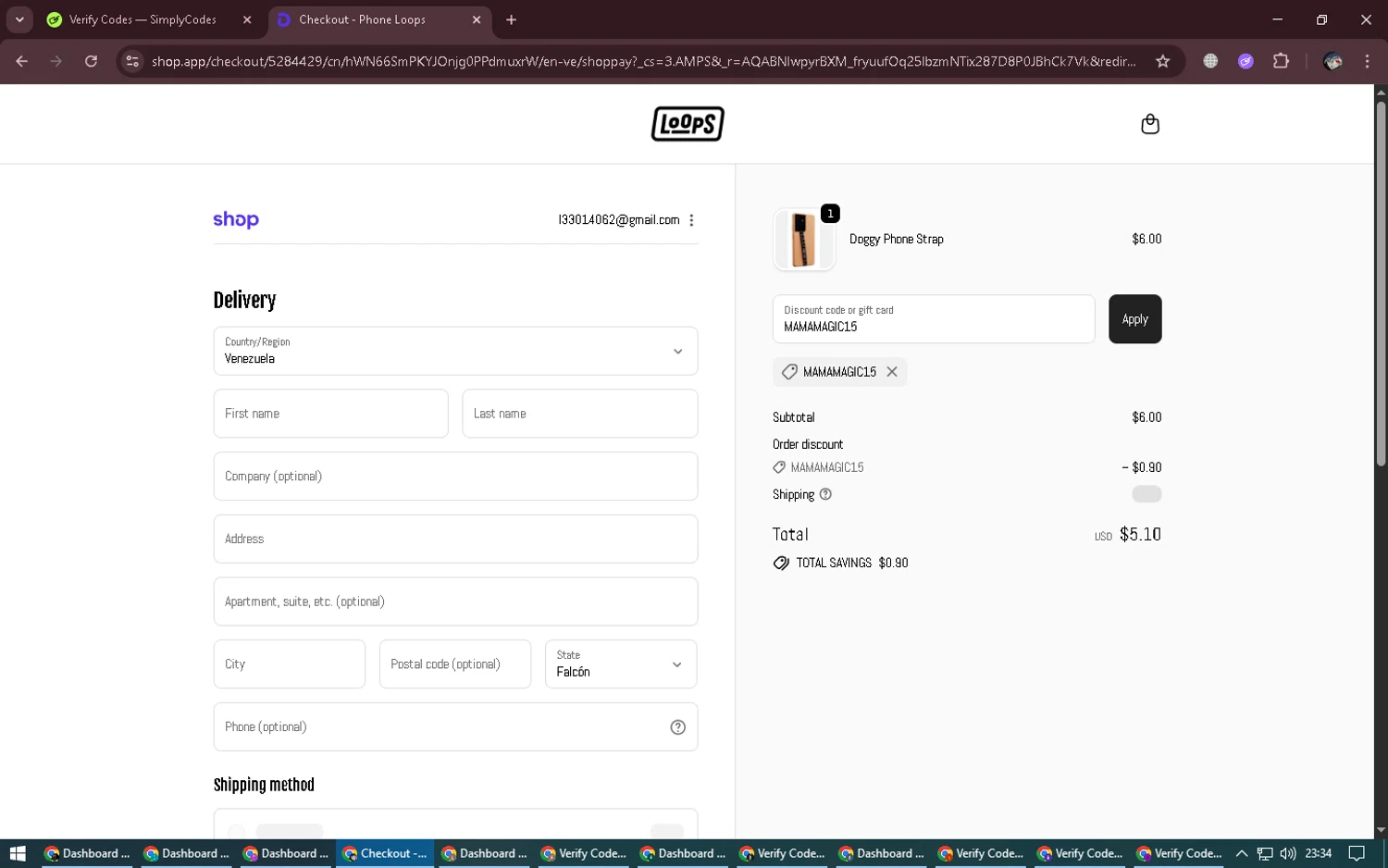
Task: Click the Doggy Phone Strap thumbnail
Action: click(x=803, y=240)
